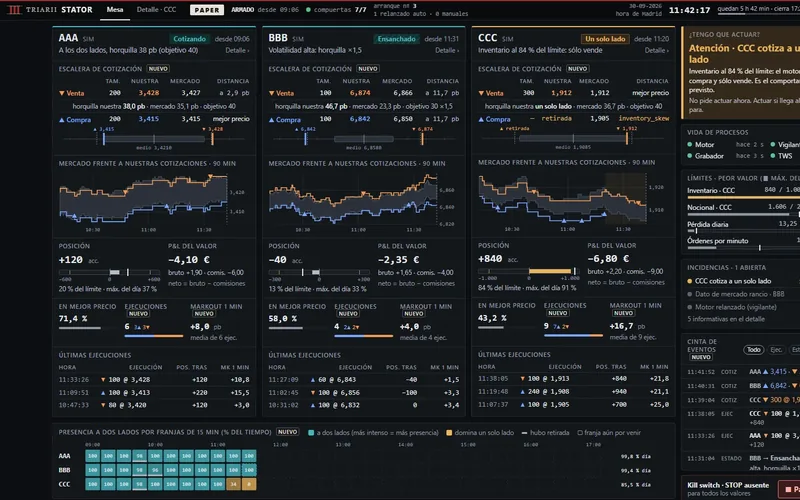Click the Un solo lado badge on CCC
The image size is (800, 500).
605,39
